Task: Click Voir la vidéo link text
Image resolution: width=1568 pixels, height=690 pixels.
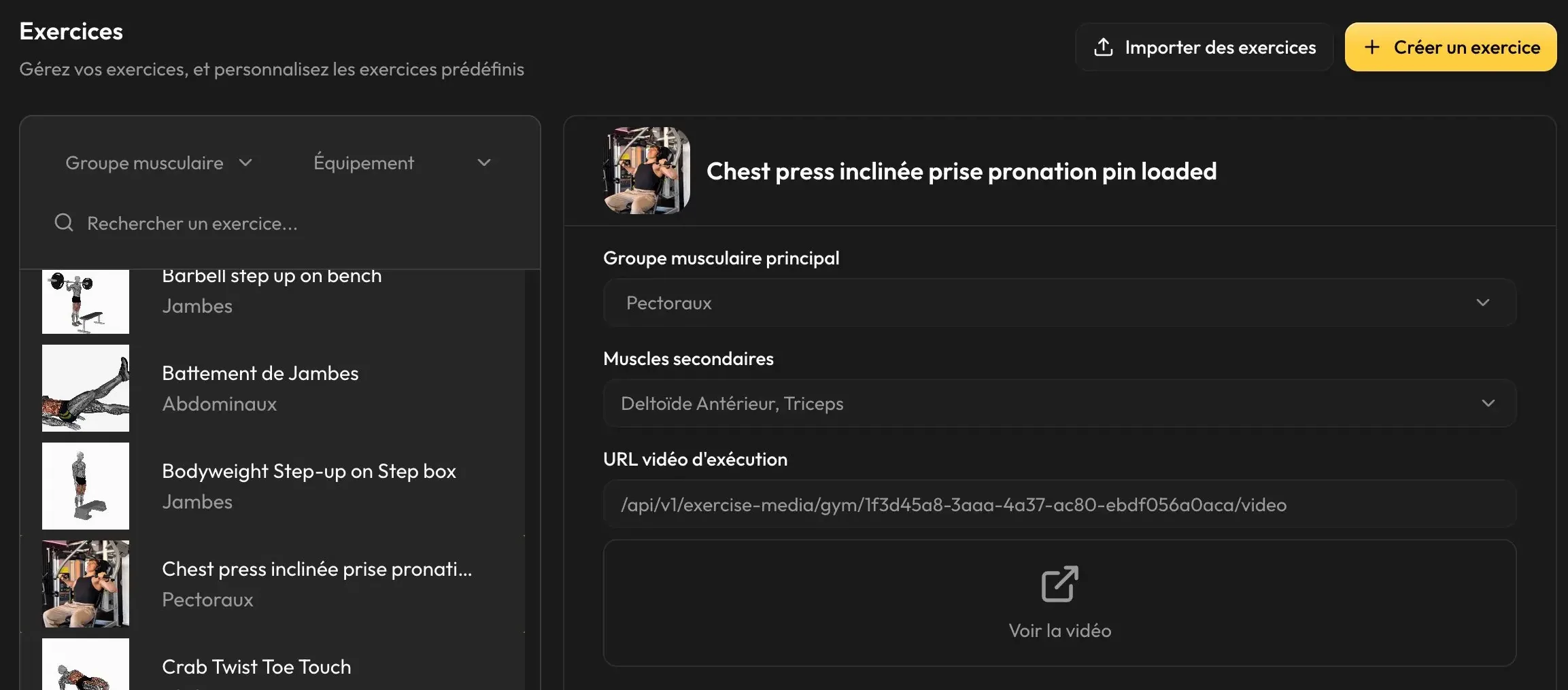Action: tap(1059, 630)
